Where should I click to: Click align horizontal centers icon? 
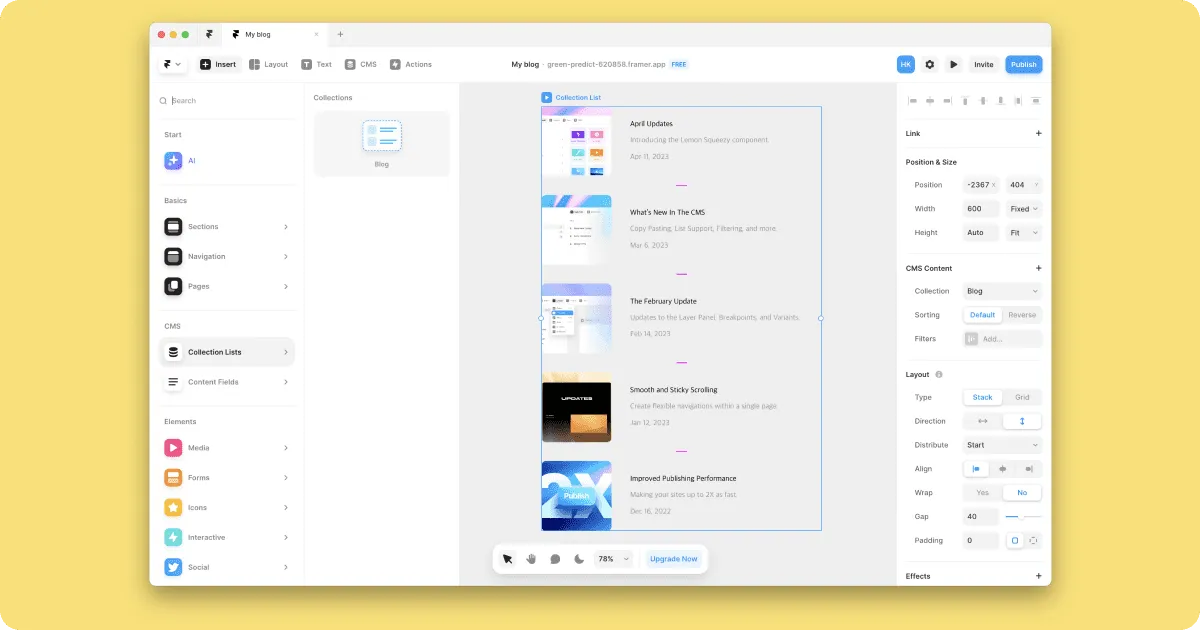(x=930, y=101)
